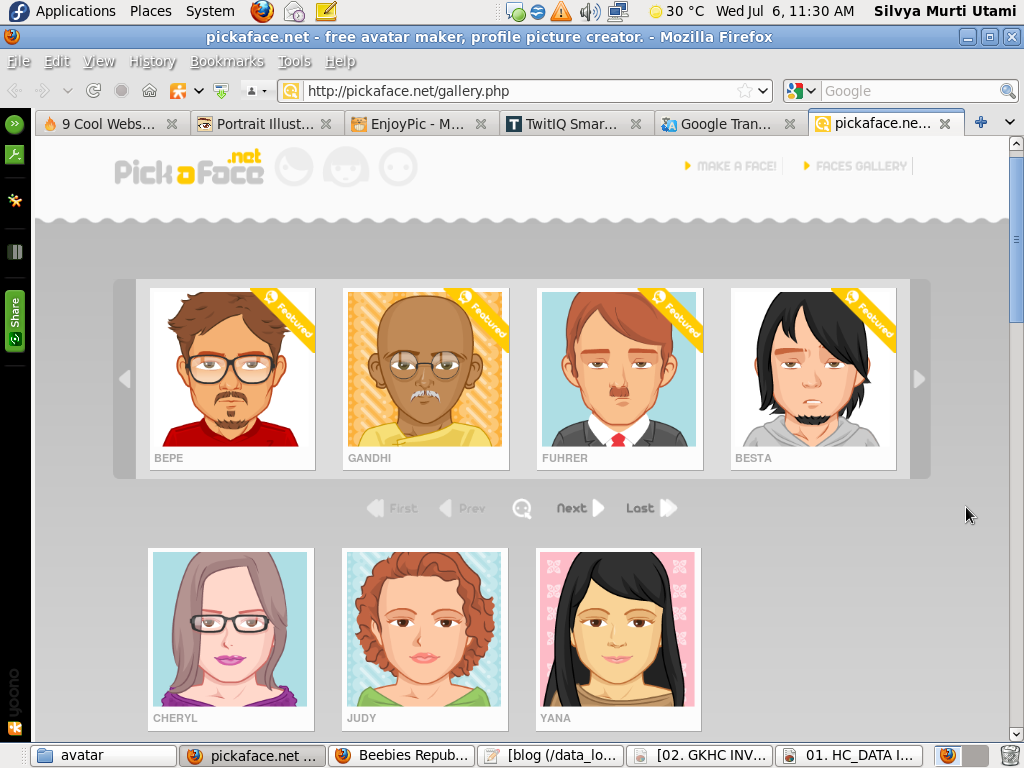This screenshot has width=1024, height=768.
Task: Click the face magnifier icon between Prev and Next
Action: [521, 508]
